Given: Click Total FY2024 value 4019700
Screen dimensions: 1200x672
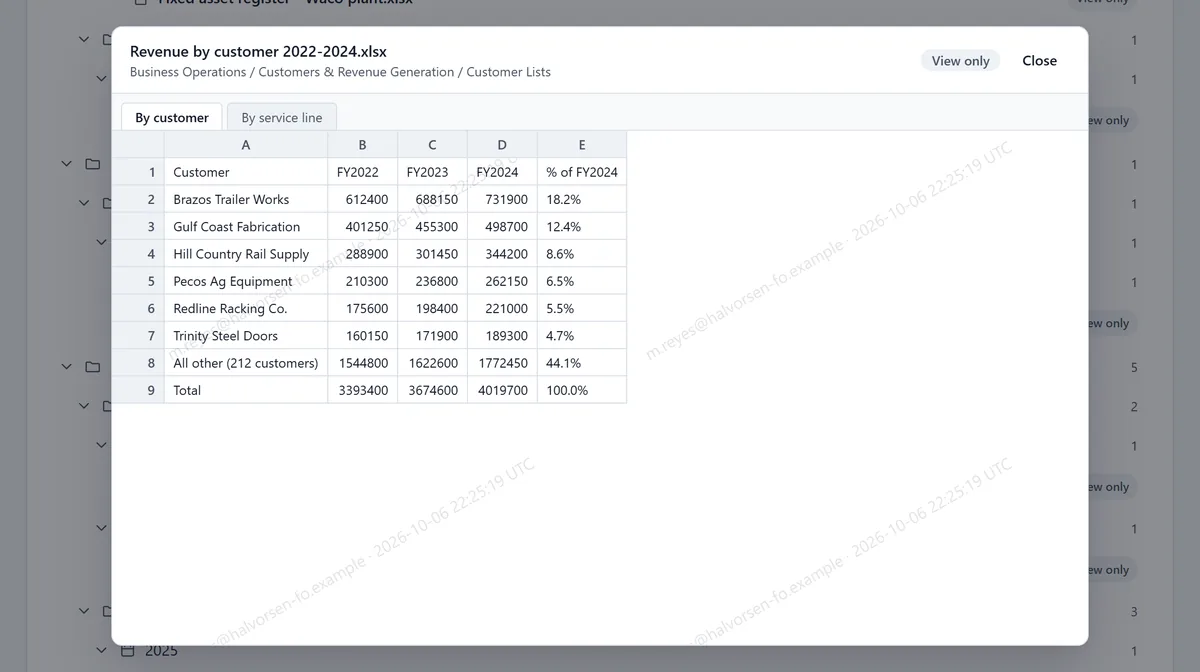Looking at the screenshot, I should click(503, 390).
